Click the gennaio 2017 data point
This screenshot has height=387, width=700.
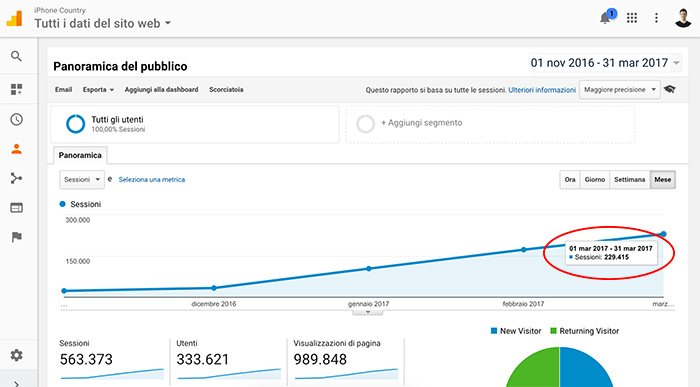[x=369, y=269]
